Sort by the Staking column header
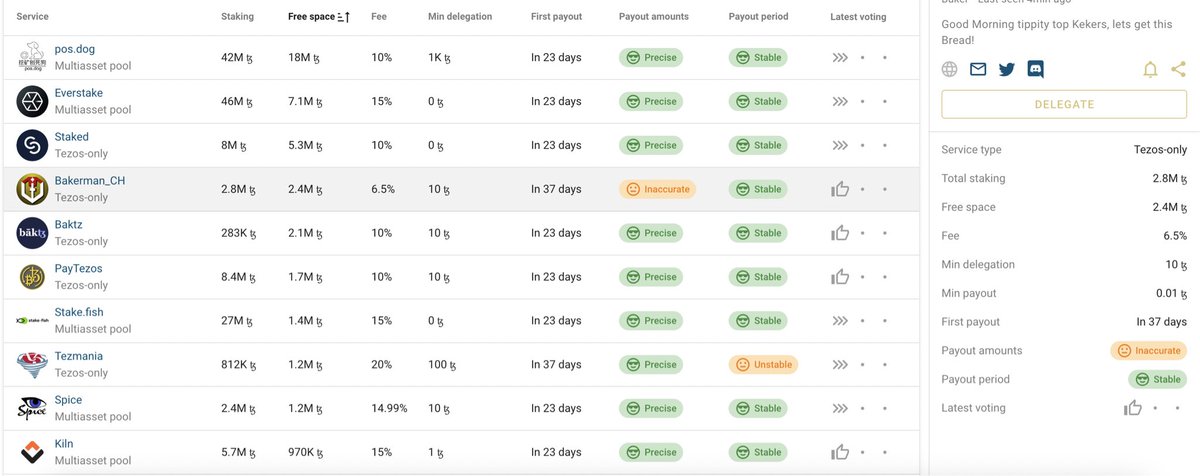The width and height of the screenshot is (1200, 476). (237, 17)
